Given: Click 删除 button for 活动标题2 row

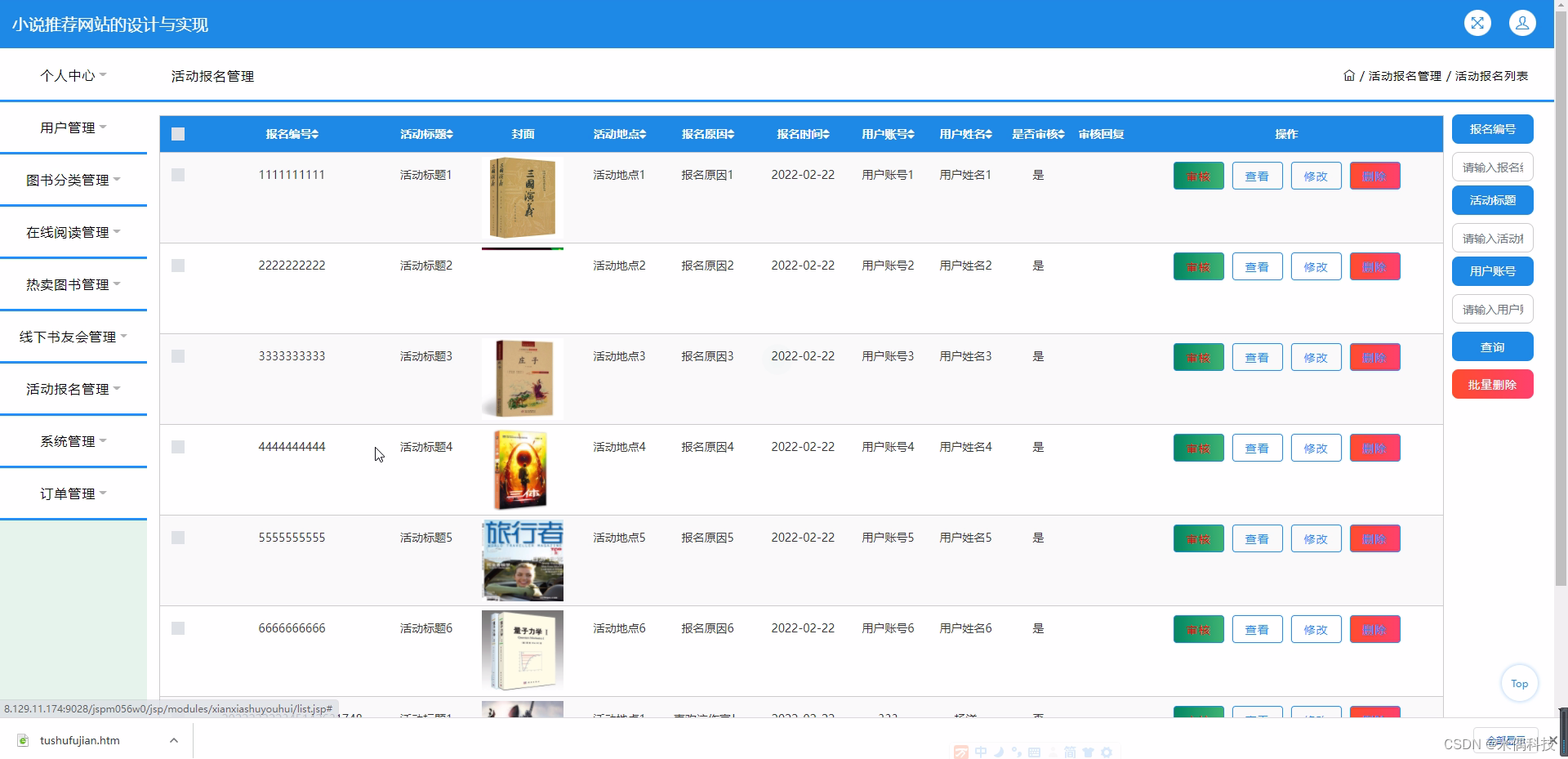Looking at the screenshot, I should tap(1374, 266).
